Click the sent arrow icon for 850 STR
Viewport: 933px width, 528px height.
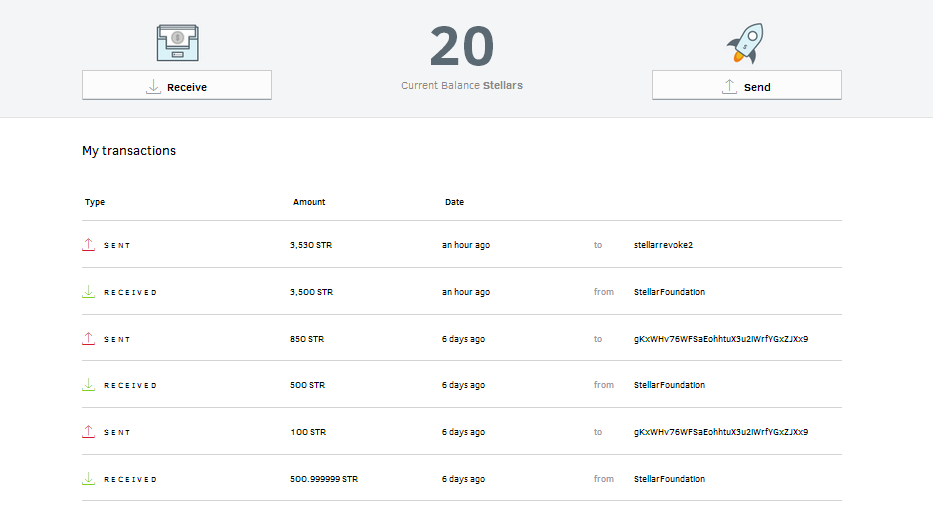coord(89,339)
